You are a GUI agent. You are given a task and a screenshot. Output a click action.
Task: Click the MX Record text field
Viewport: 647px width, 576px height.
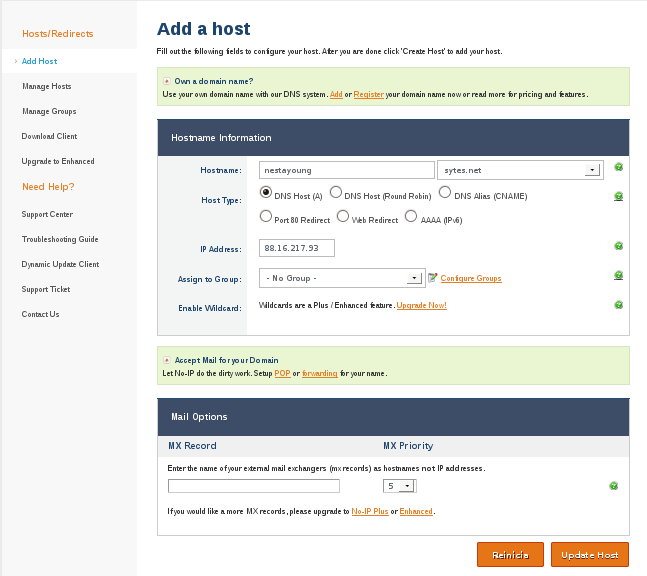(254, 487)
